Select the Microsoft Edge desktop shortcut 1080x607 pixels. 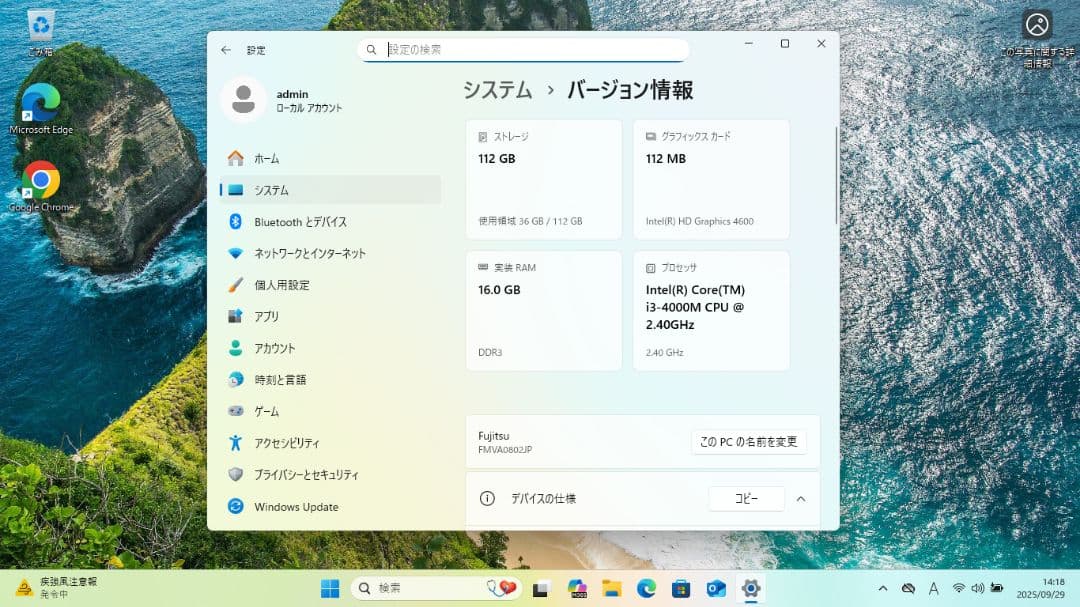click(41, 109)
